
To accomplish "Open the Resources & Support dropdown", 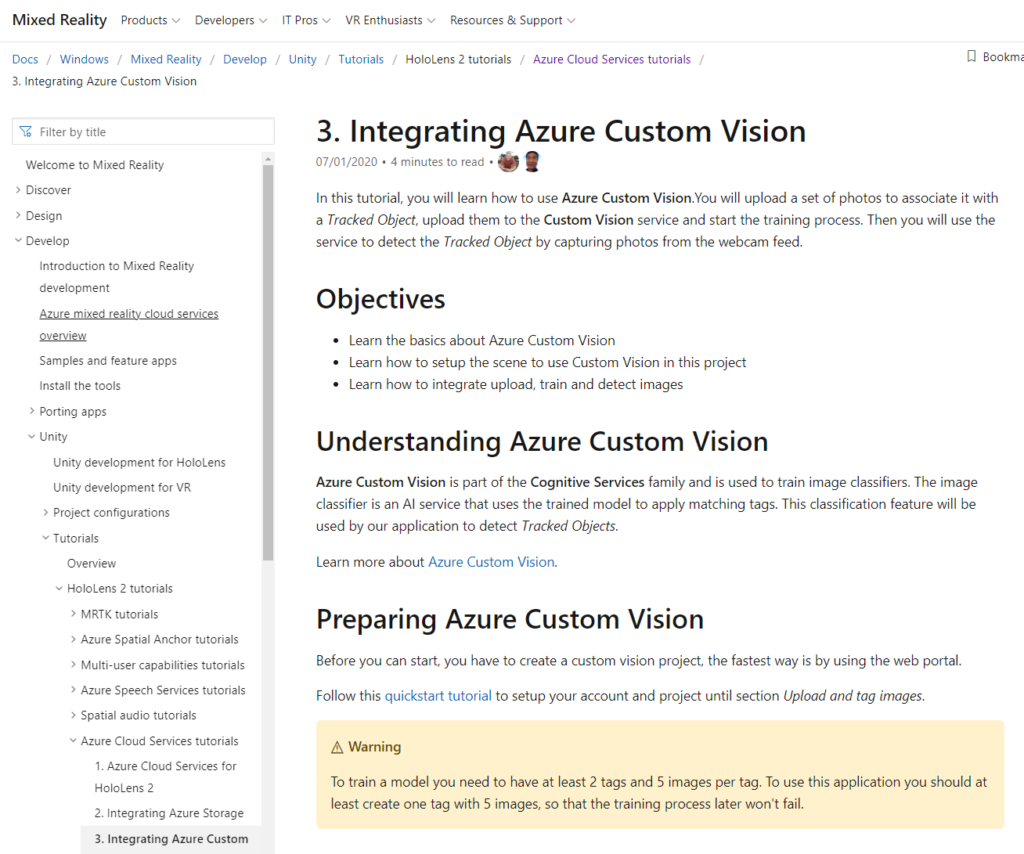I will pos(513,20).
